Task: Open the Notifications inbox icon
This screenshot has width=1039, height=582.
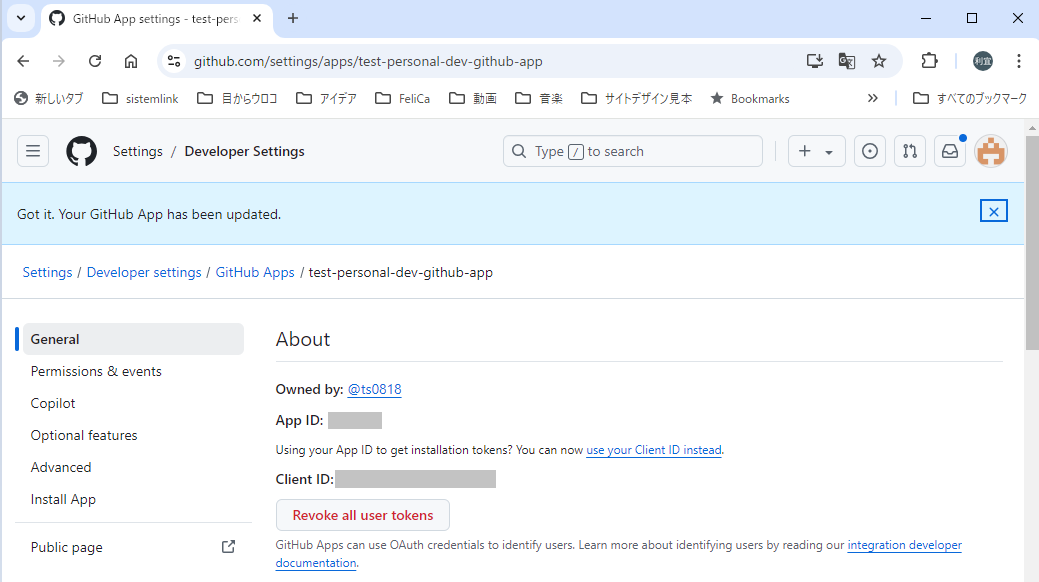Action: tap(950, 151)
